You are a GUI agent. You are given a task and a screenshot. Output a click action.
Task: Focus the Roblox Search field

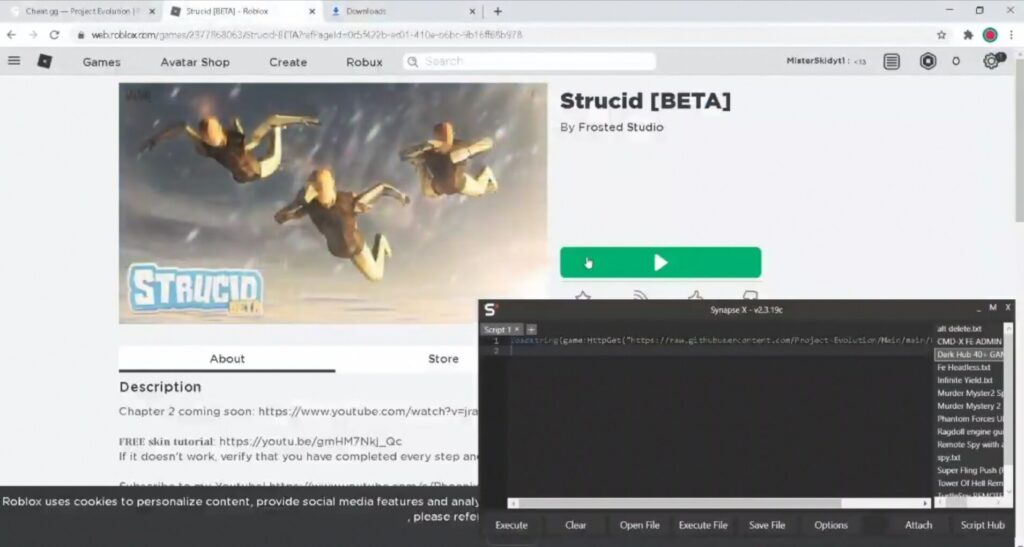click(529, 61)
